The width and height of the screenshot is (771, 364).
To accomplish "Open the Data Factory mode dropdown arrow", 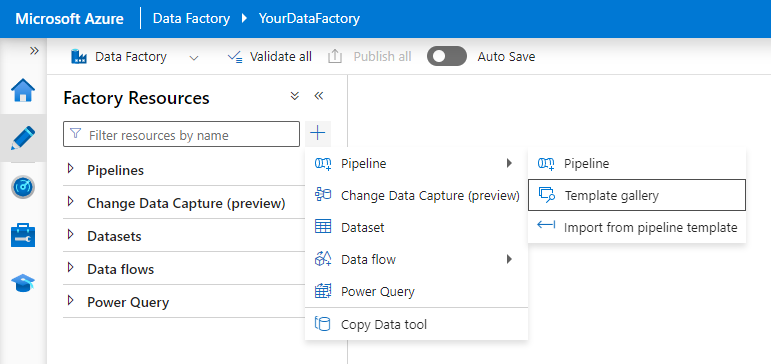I will (194, 58).
